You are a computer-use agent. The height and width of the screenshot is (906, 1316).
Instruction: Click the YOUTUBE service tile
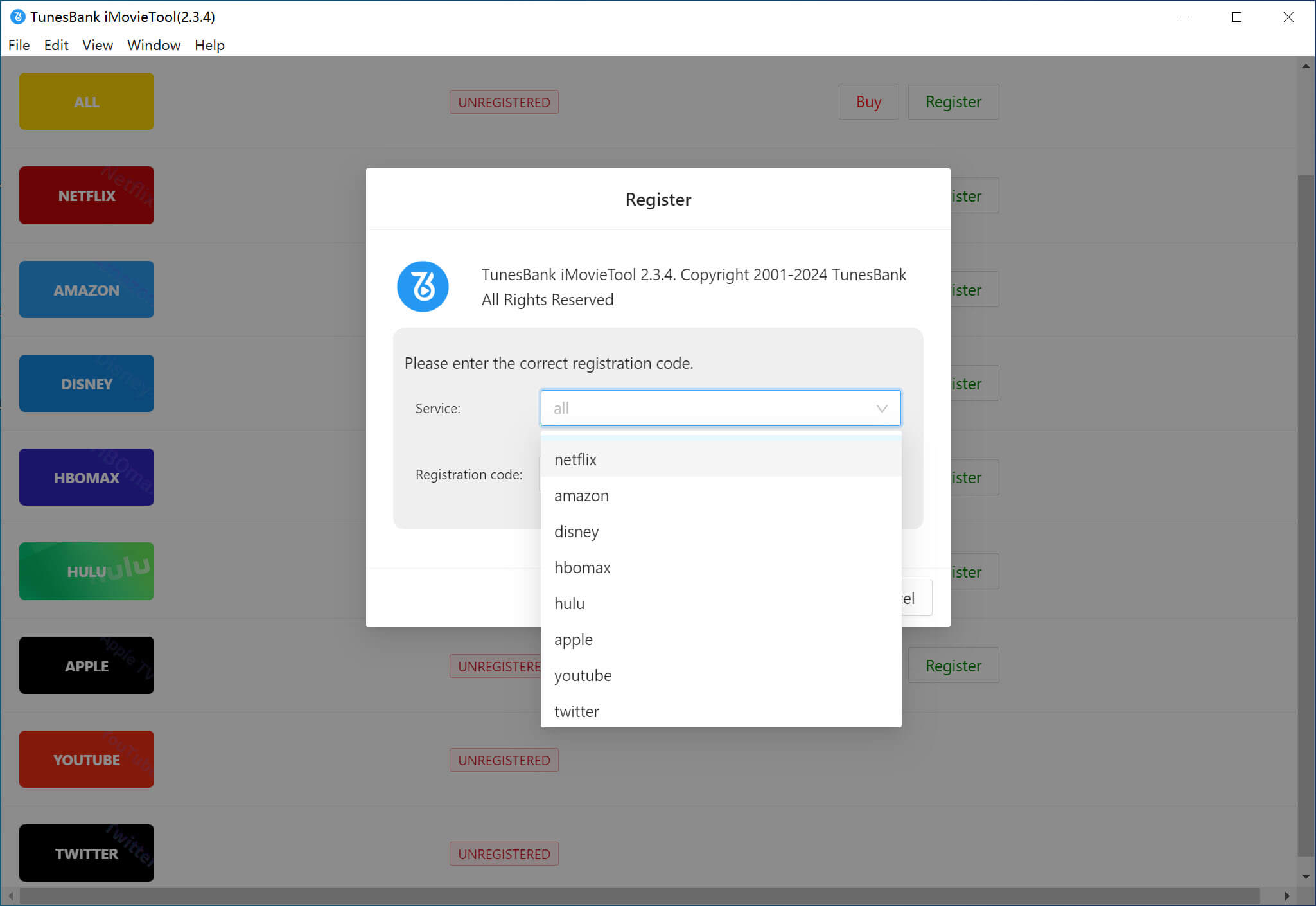click(87, 759)
